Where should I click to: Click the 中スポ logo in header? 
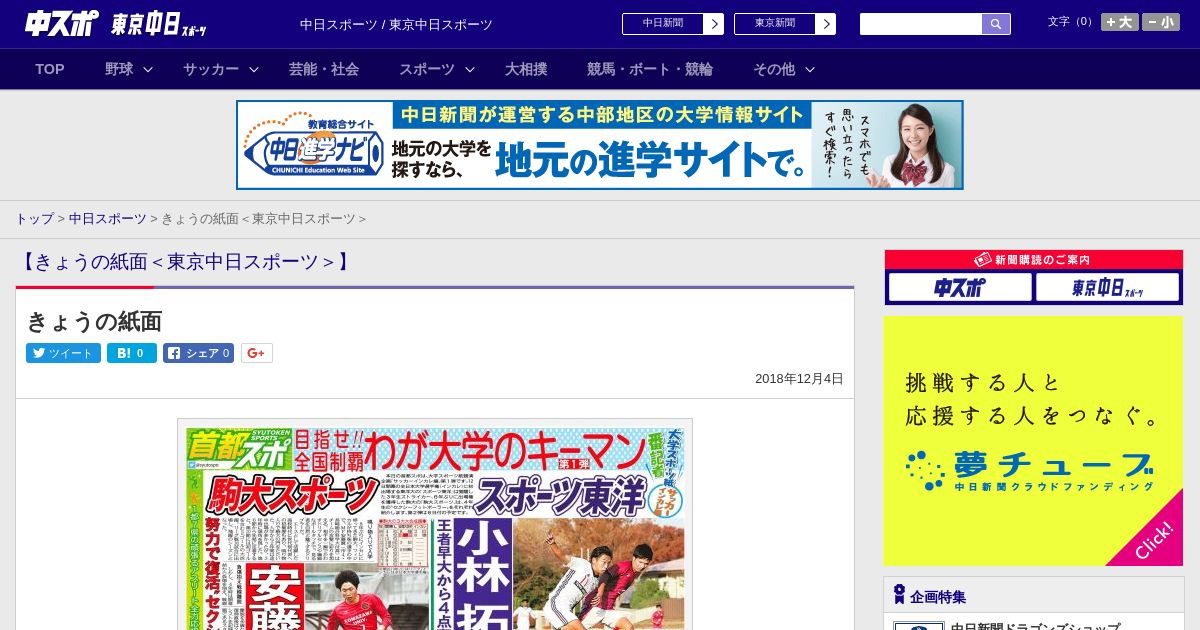[x=62, y=23]
